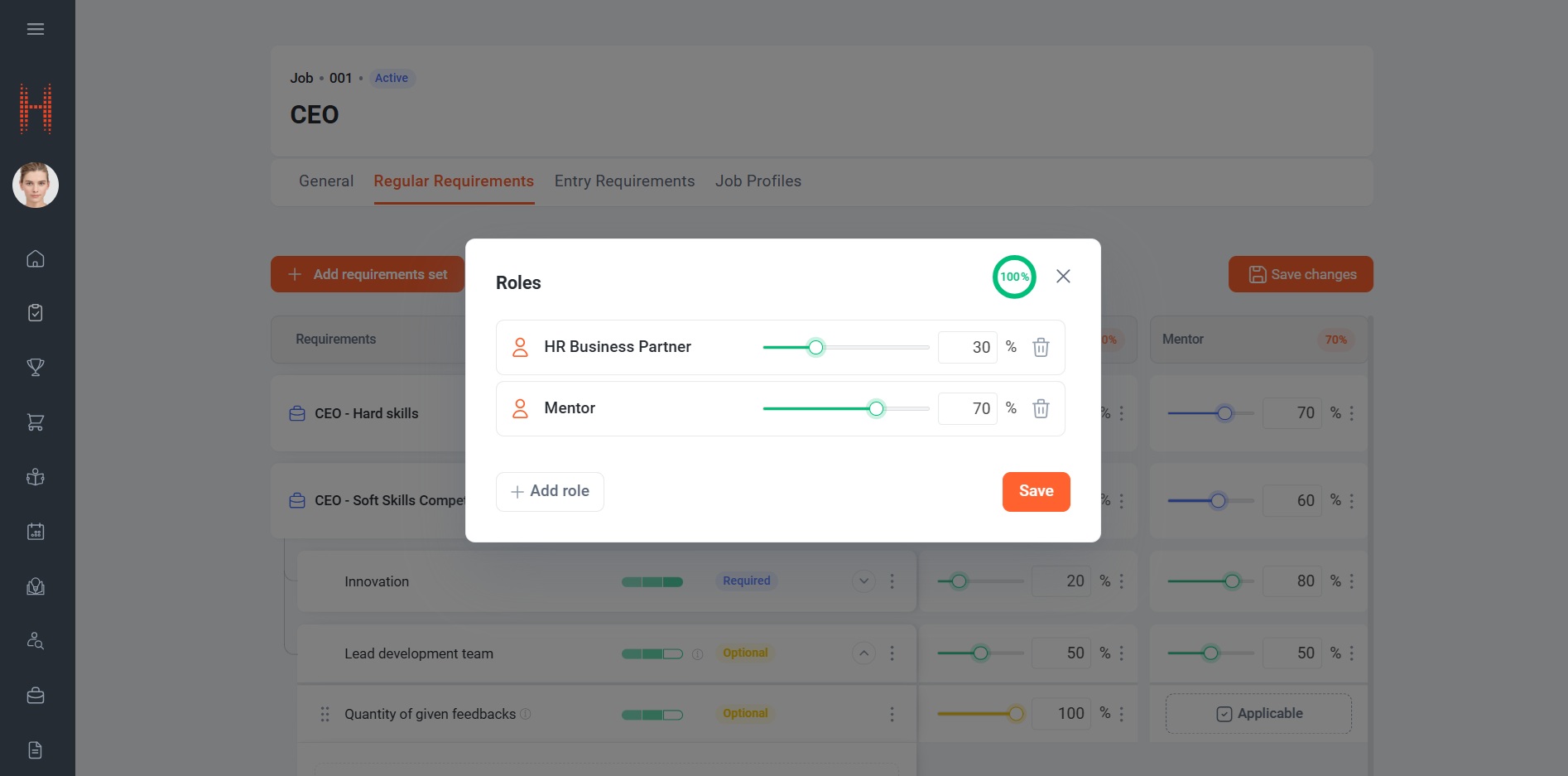Viewport: 1568px width, 776px height.
Task: Add a new role
Action: 550,491
